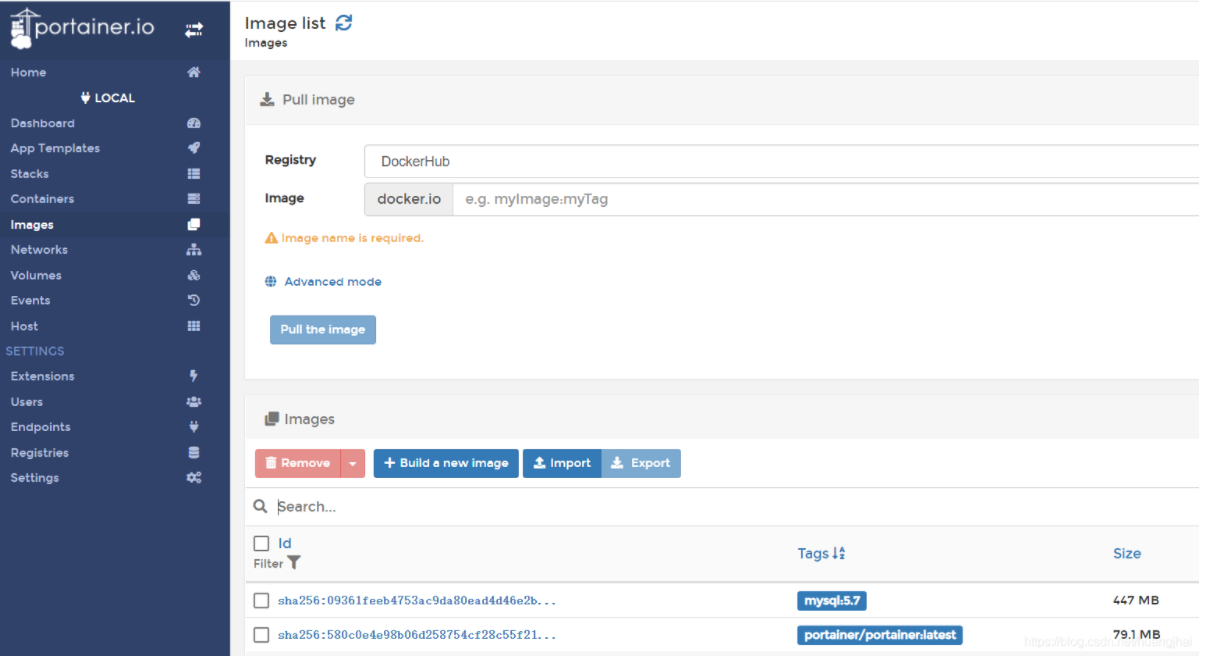Click the search magnifier icon
The height and width of the screenshot is (658, 1208).
tap(261, 507)
